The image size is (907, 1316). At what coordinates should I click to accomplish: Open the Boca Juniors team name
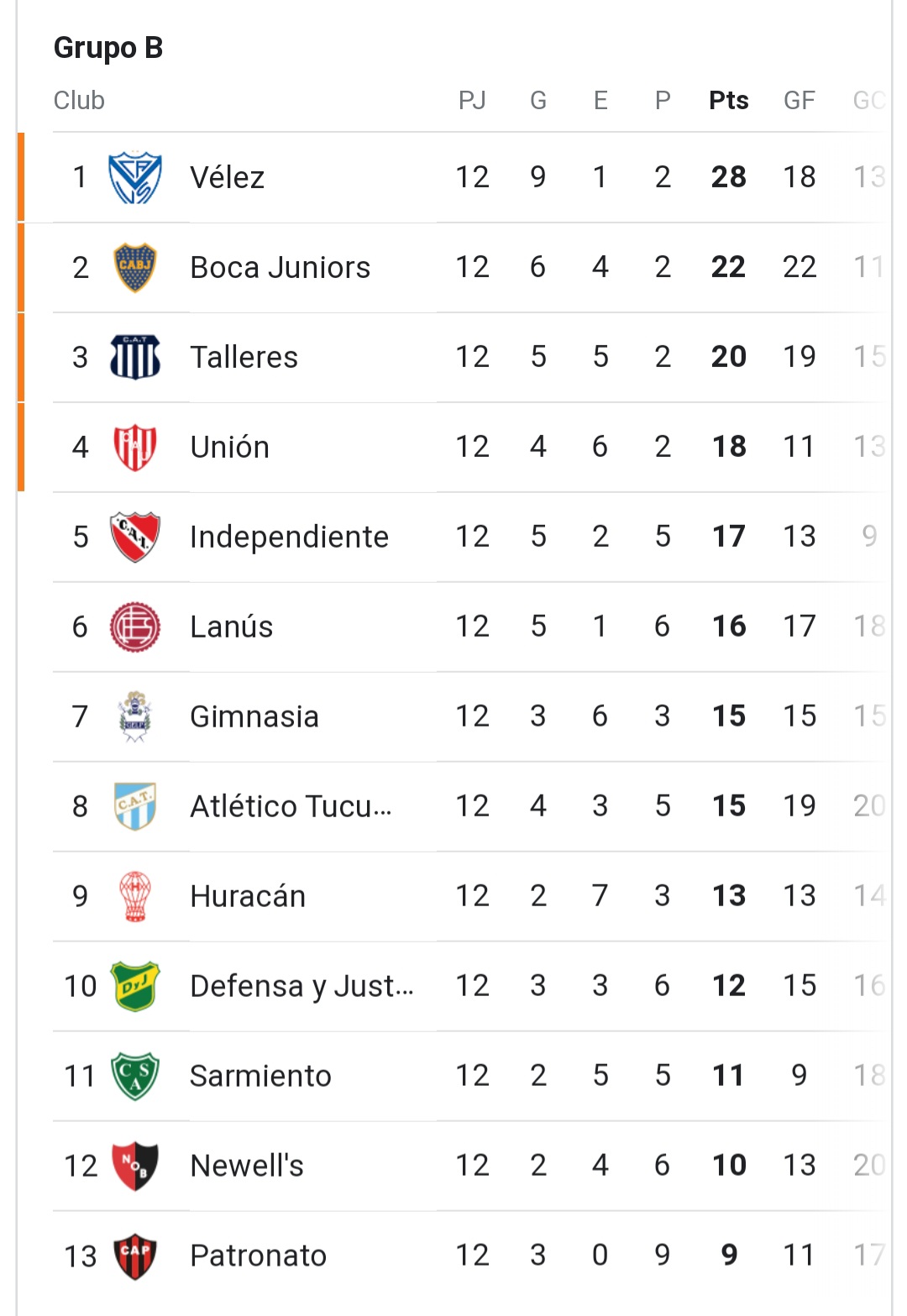point(280,267)
